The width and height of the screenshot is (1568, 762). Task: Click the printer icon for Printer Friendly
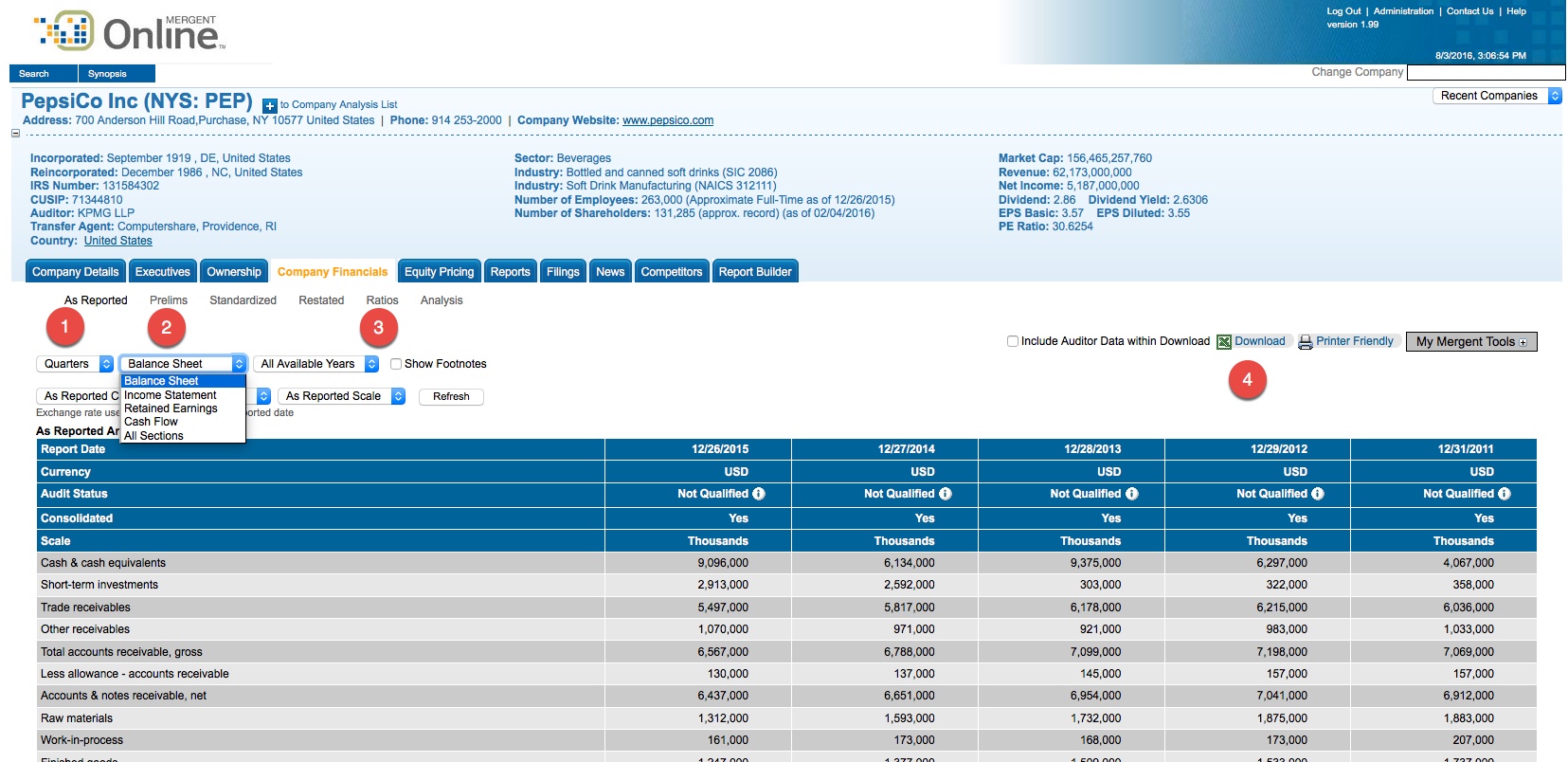[x=1306, y=342]
